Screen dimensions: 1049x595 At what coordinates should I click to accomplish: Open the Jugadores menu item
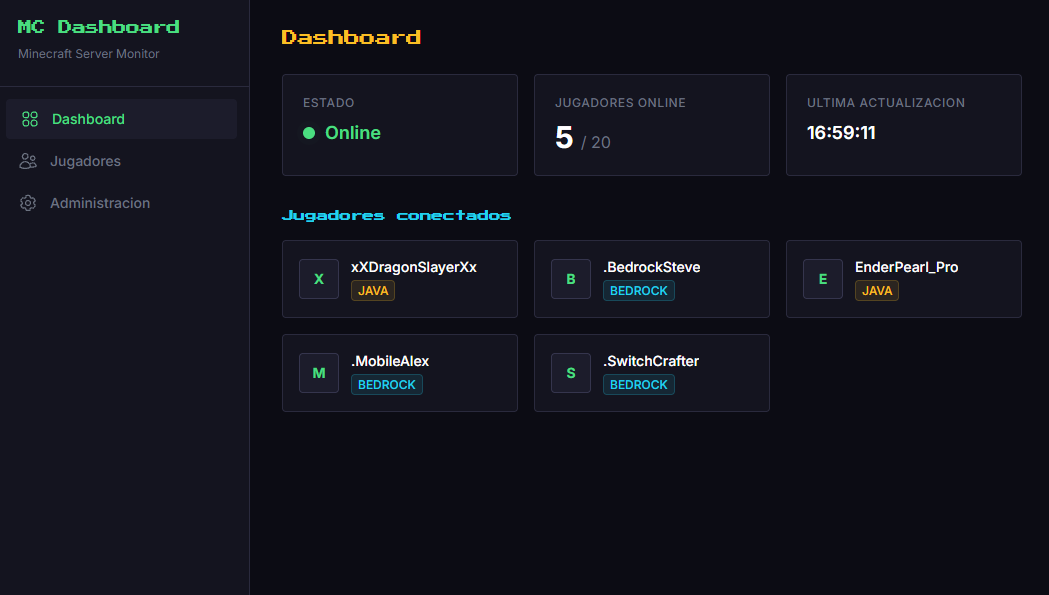click(x=121, y=161)
